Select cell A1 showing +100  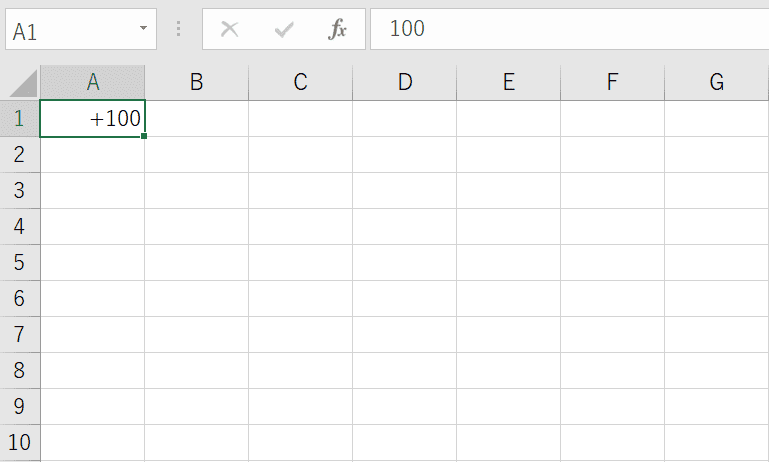tap(93, 118)
